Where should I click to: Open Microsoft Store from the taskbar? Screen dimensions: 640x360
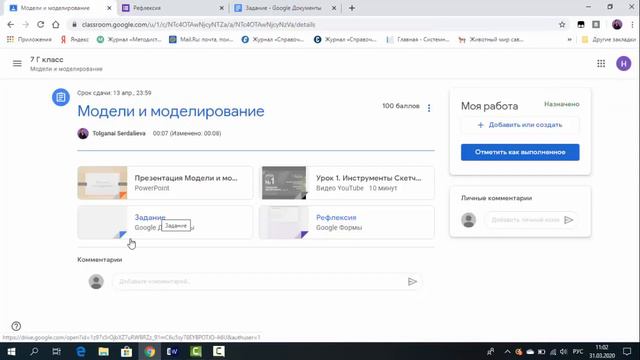tap(127, 351)
